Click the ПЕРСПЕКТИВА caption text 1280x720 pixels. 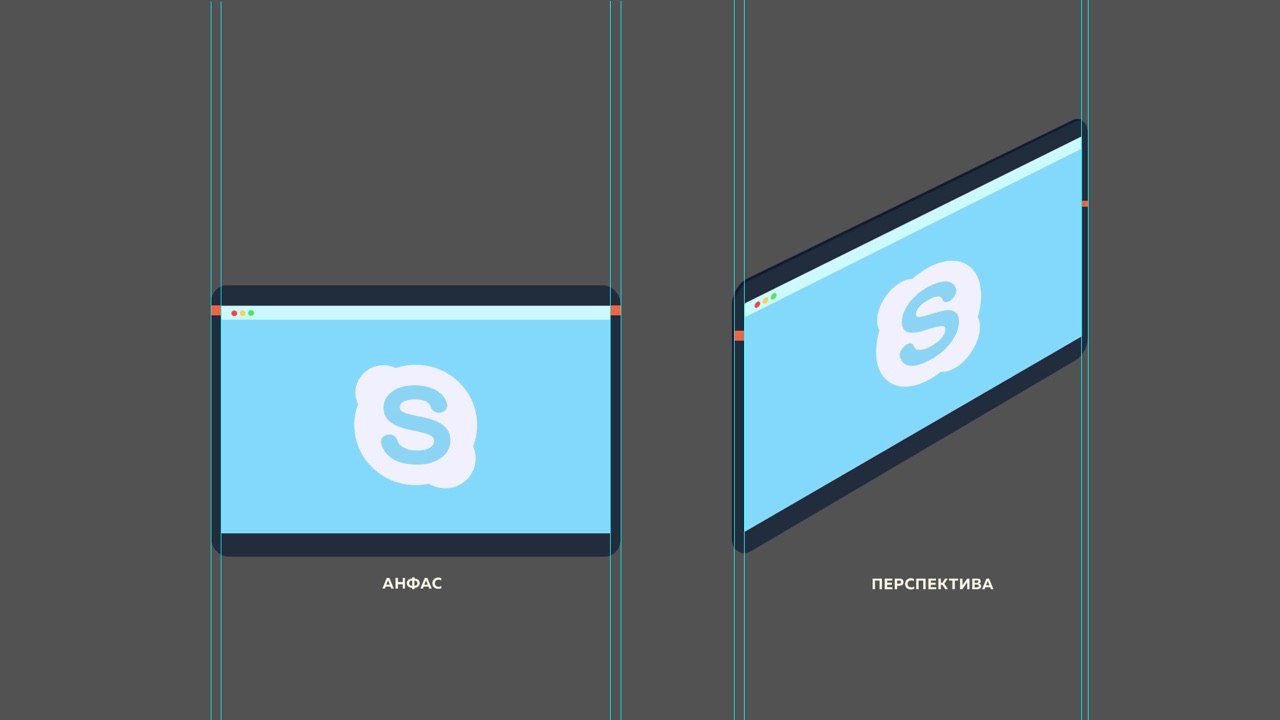coord(932,584)
